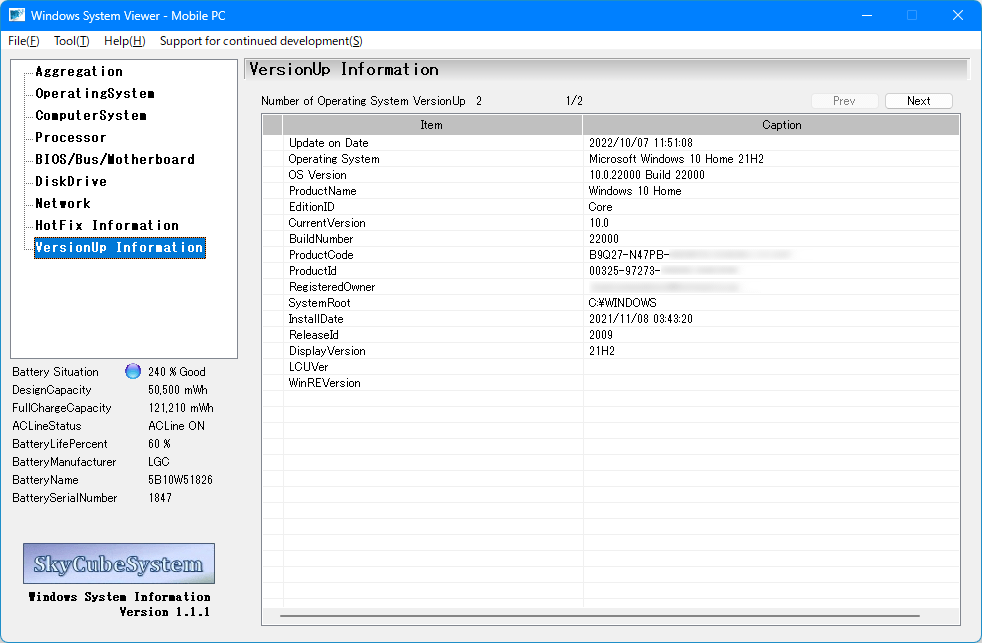Click the 10.0.22000 Build 22000 value

647,175
